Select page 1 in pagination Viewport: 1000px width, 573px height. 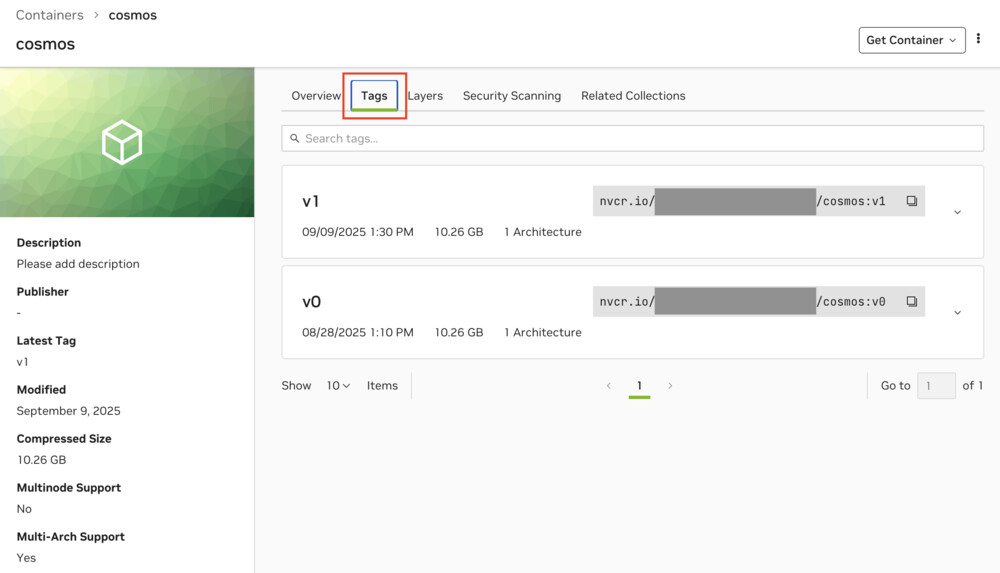(639, 386)
